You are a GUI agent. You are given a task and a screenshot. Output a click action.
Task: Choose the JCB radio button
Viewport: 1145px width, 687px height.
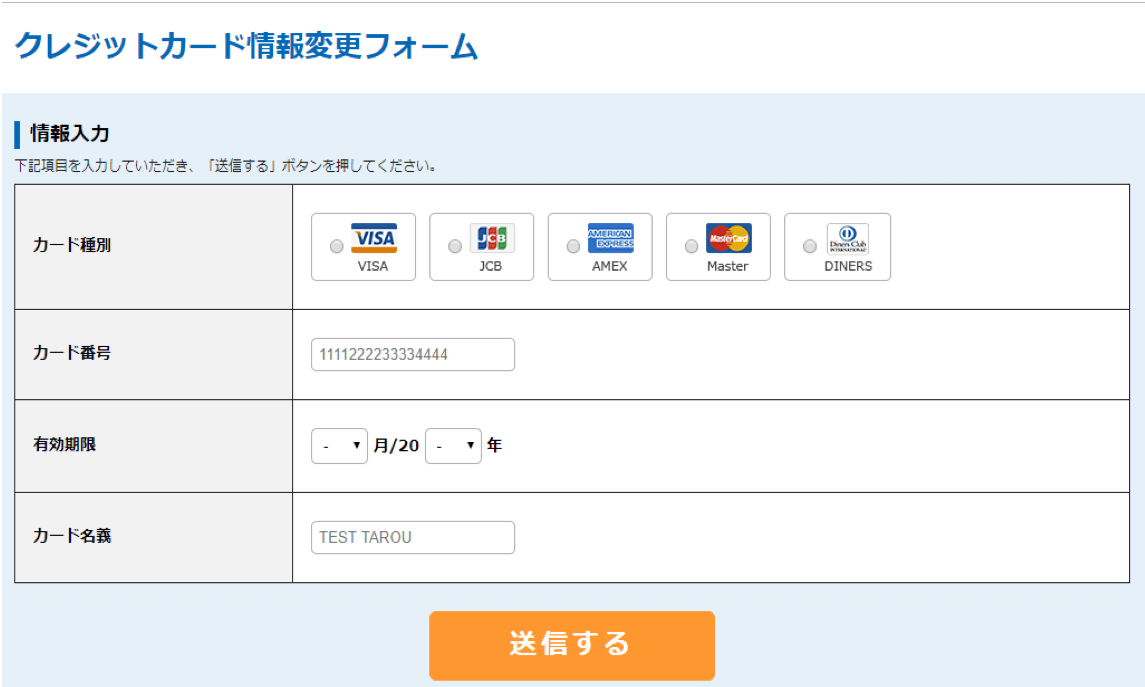pyautogui.click(x=455, y=246)
